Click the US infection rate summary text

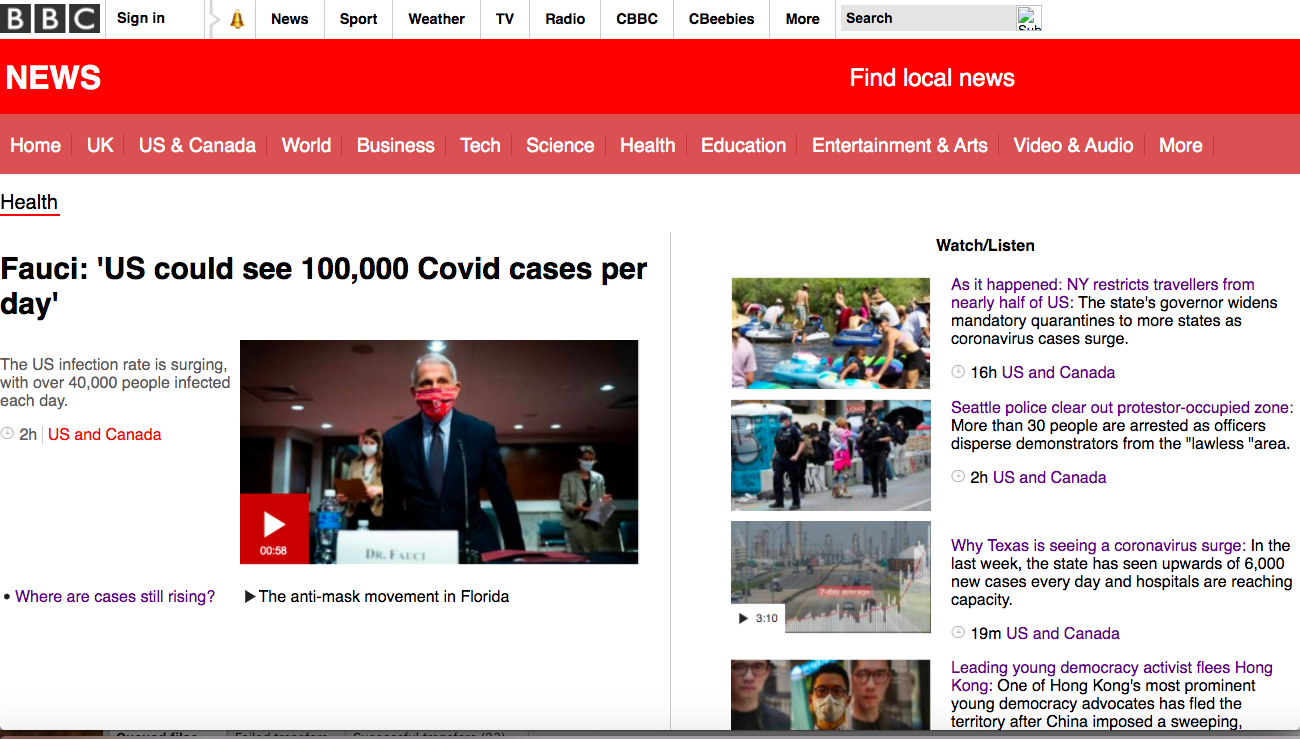pos(116,383)
